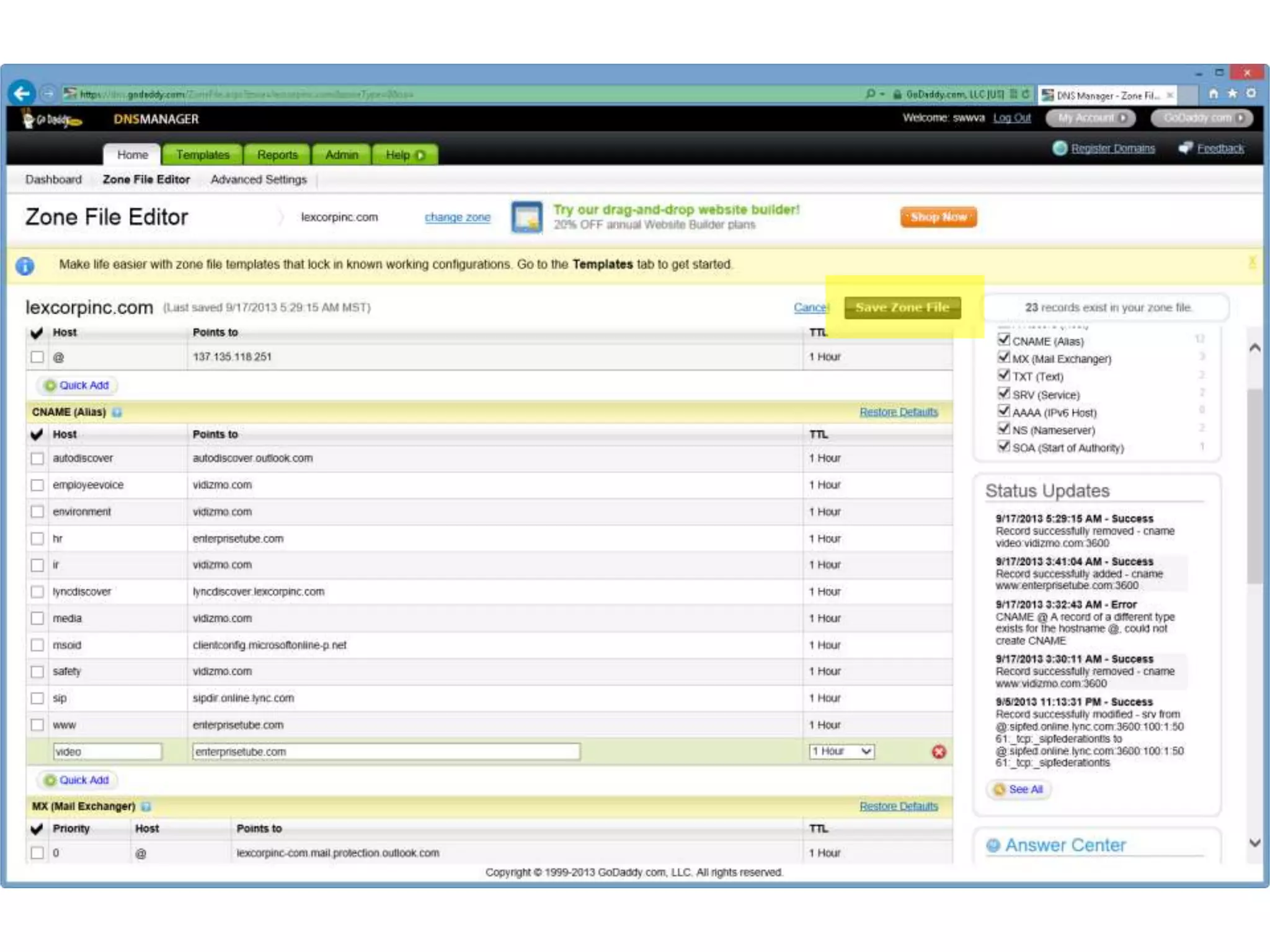Open Advanced Settings subtab
The height and width of the screenshot is (952, 1270).
[259, 180]
